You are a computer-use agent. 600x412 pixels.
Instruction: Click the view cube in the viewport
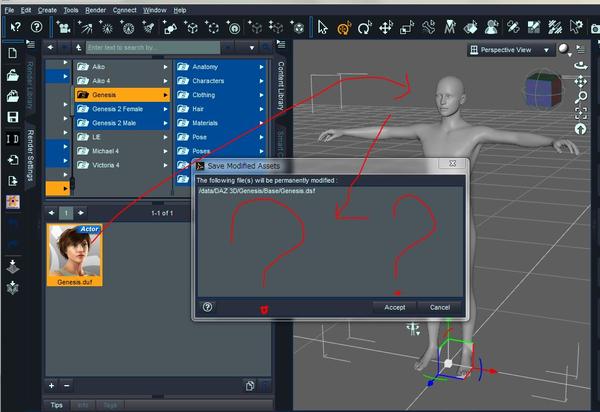pyautogui.click(x=543, y=90)
